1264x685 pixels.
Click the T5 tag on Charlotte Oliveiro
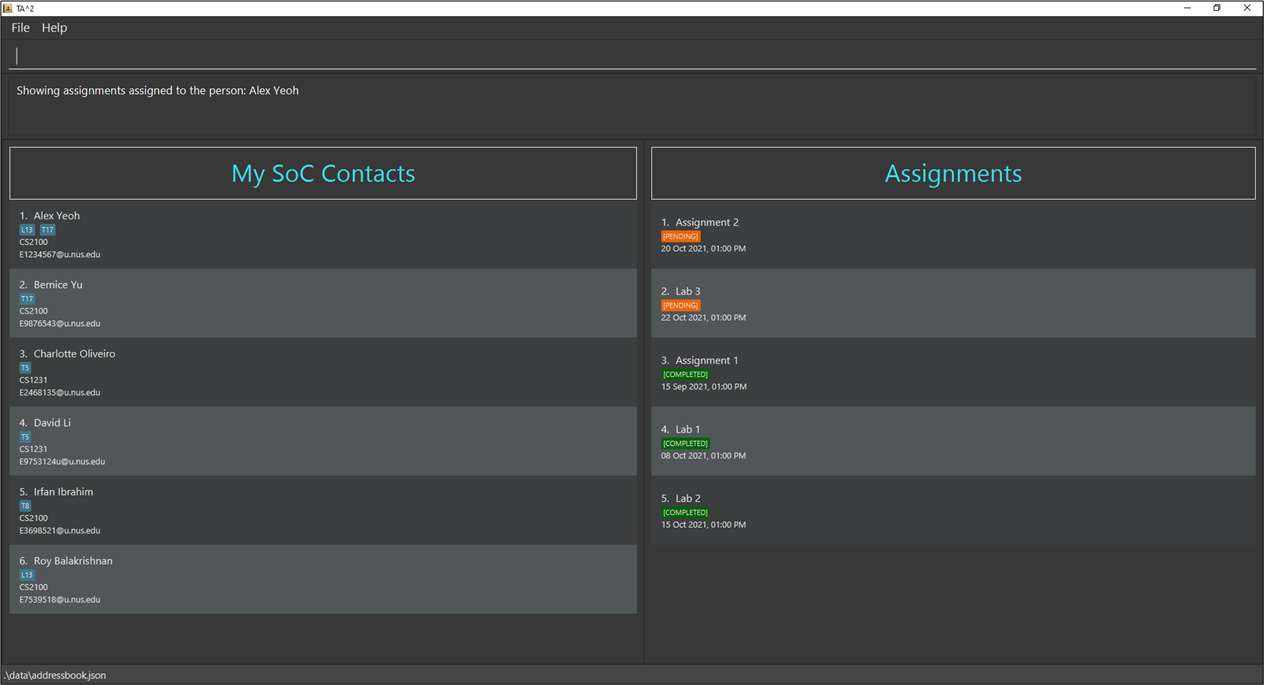pos(25,367)
